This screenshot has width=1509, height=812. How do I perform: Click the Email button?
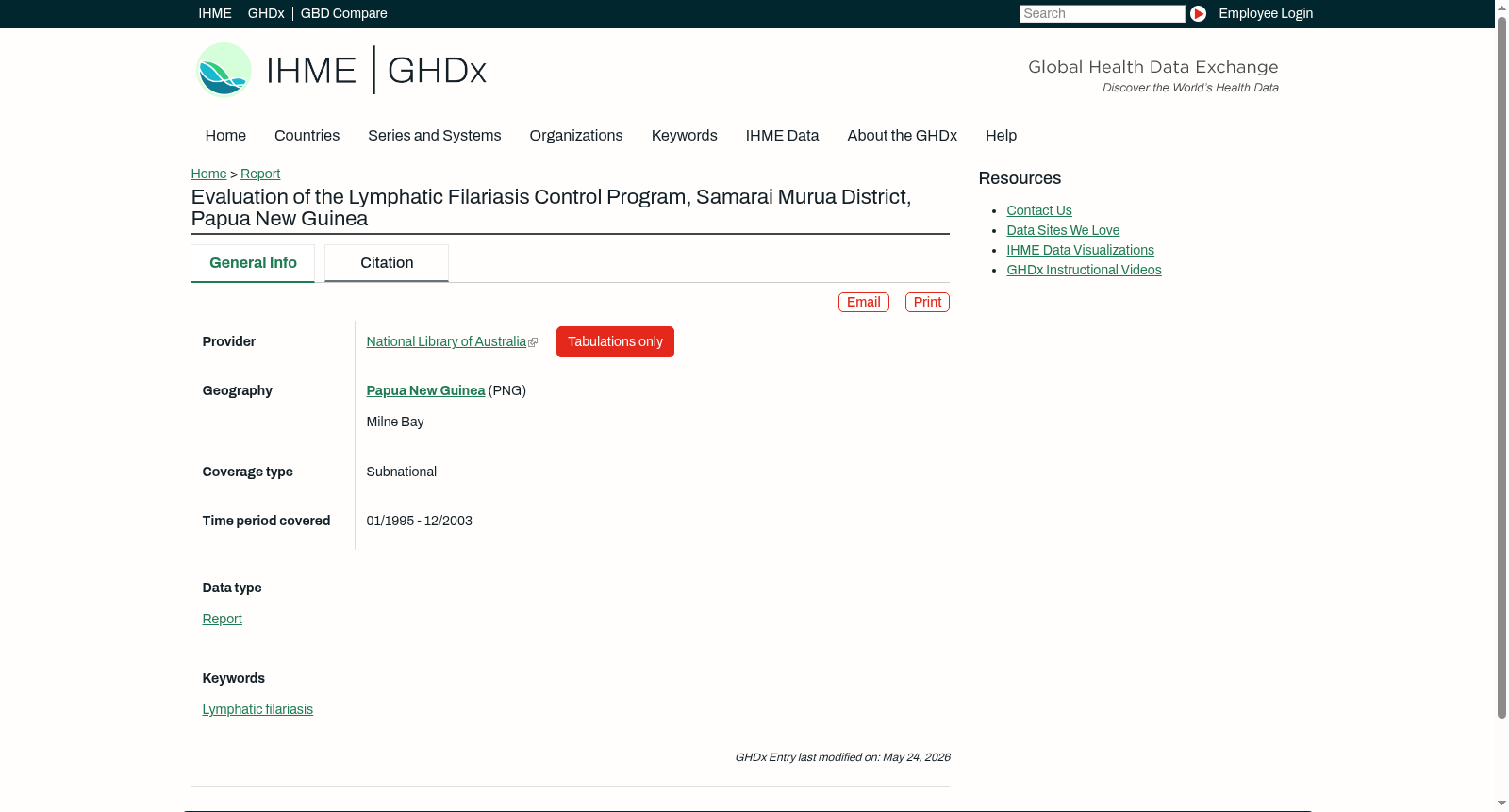[864, 302]
